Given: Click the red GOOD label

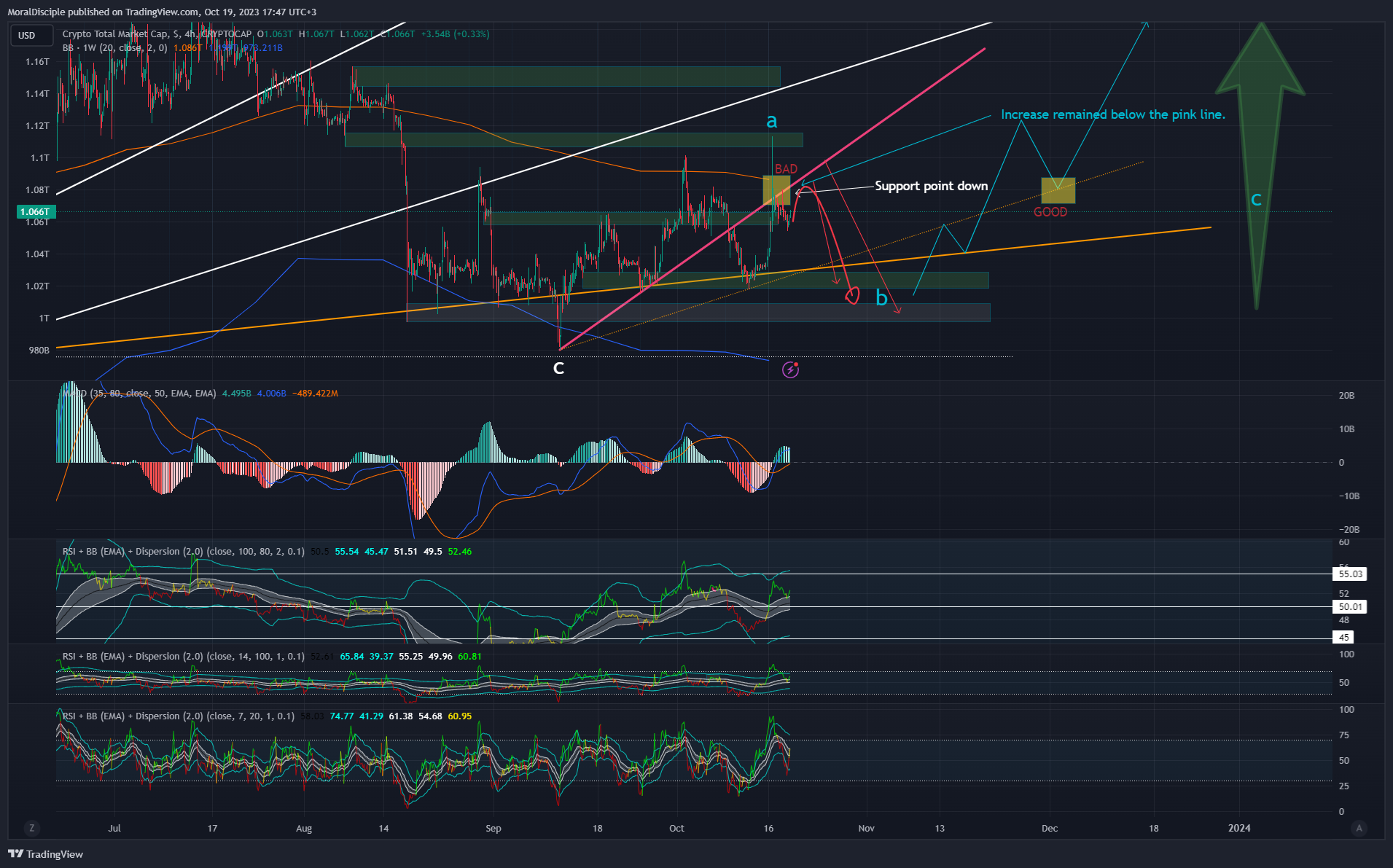Looking at the screenshot, I should pyautogui.click(x=1050, y=212).
